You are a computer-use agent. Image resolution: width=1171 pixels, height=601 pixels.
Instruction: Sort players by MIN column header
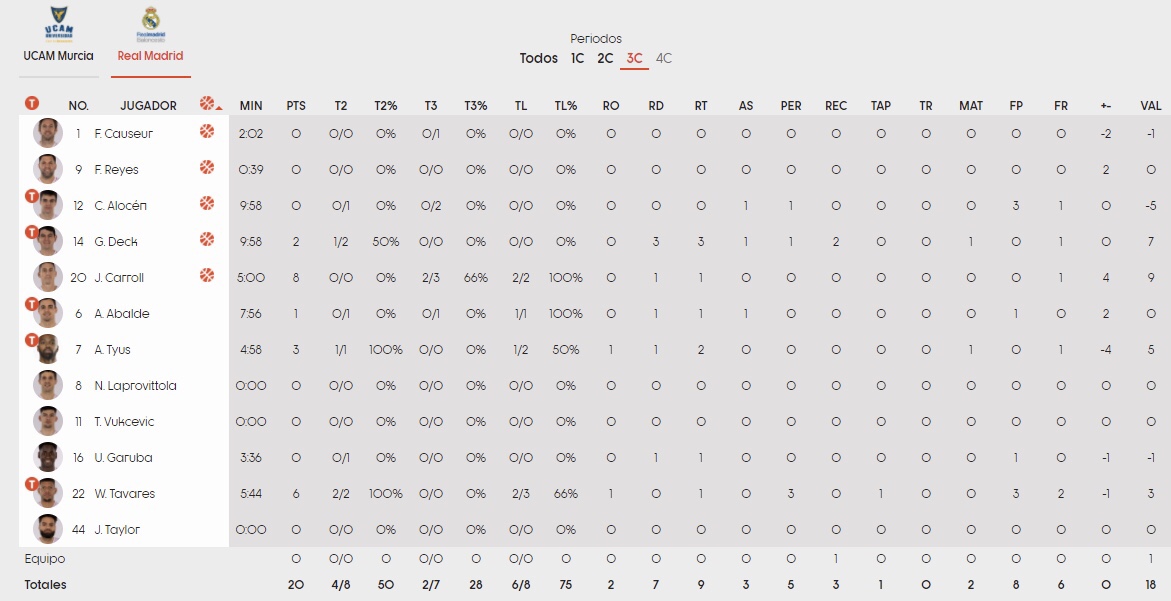pyautogui.click(x=251, y=105)
